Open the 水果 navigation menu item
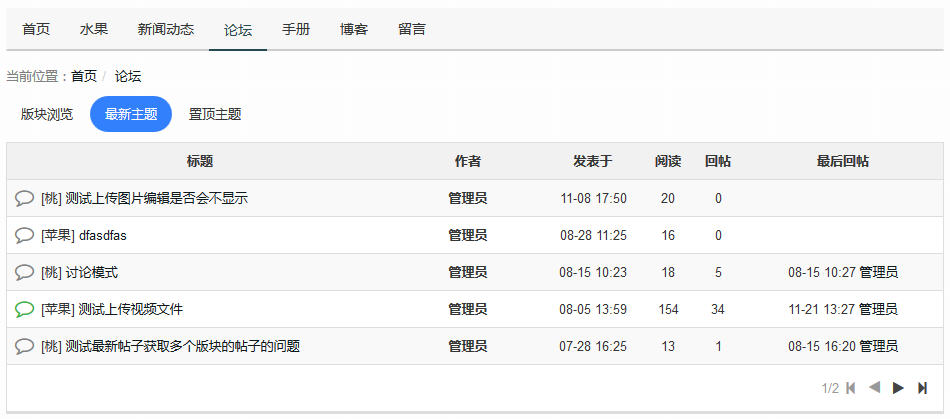Screen dimensions: 950x419 (94, 29)
